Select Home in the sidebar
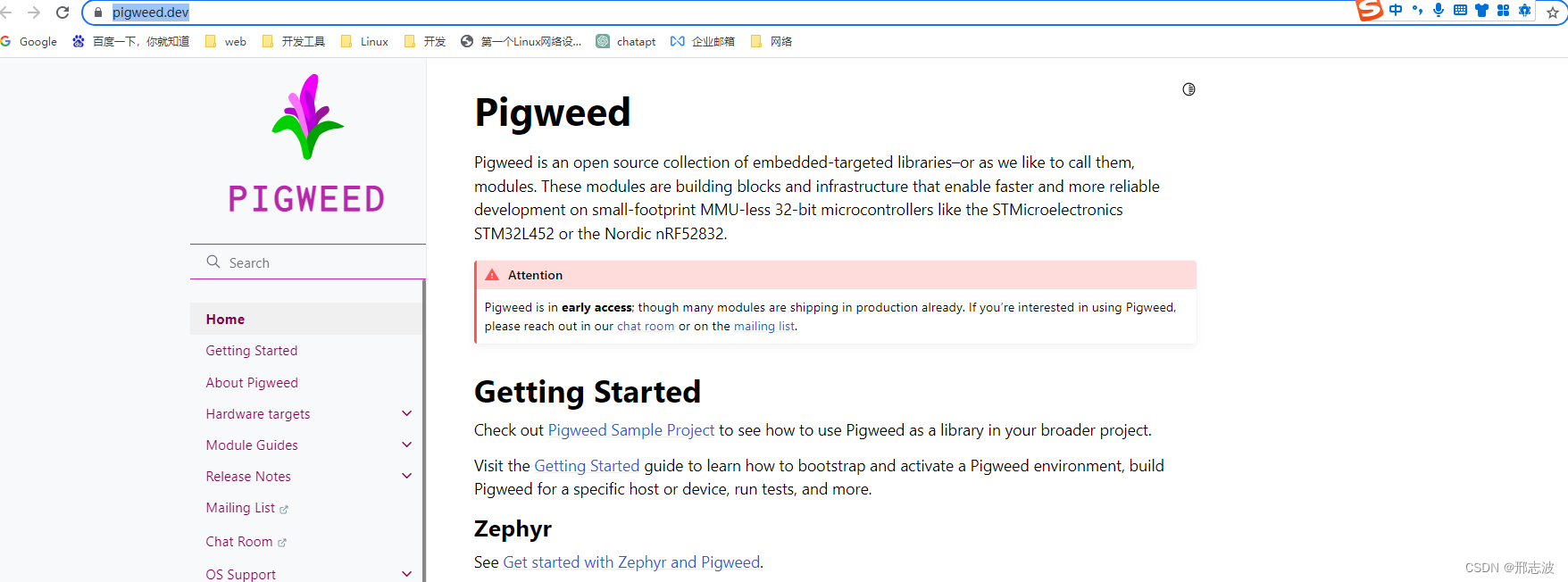The height and width of the screenshot is (582, 1568). pyautogui.click(x=306, y=319)
